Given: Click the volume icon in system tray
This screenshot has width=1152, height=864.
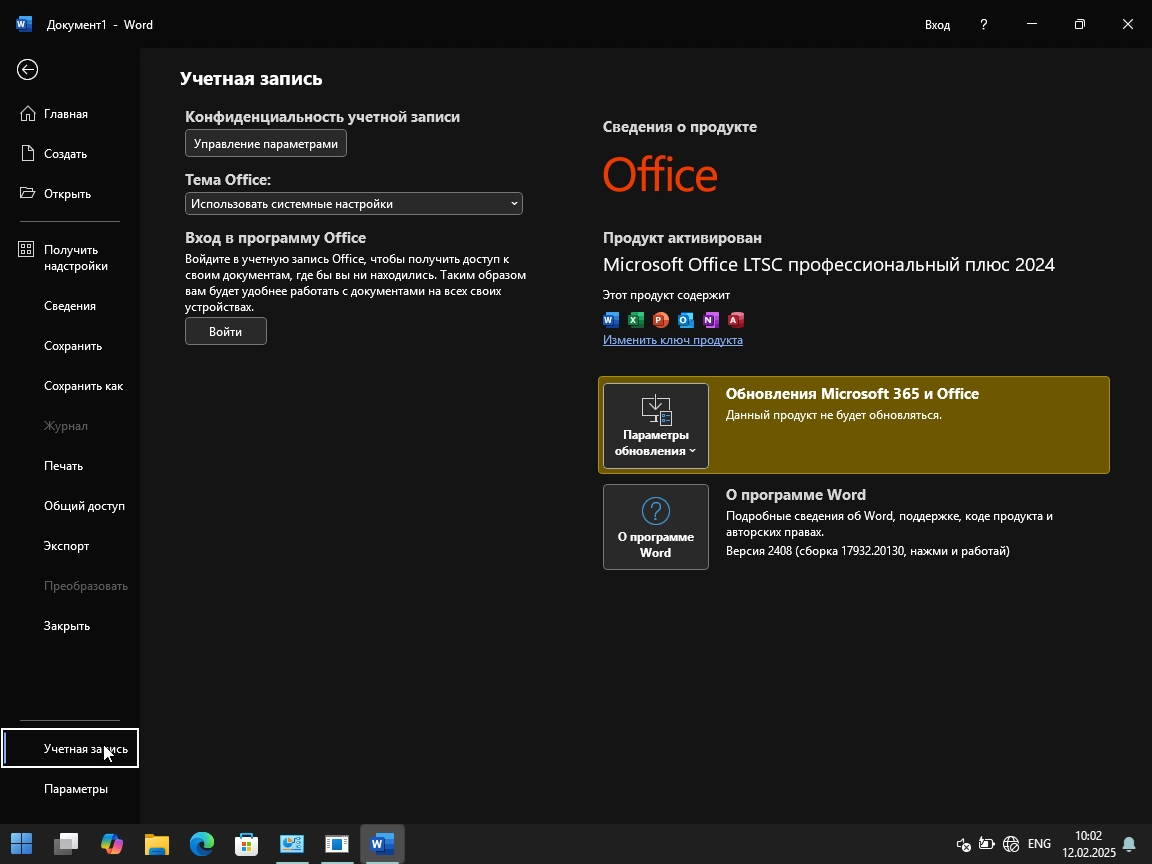Looking at the screenshot, I should pos(963,845).
